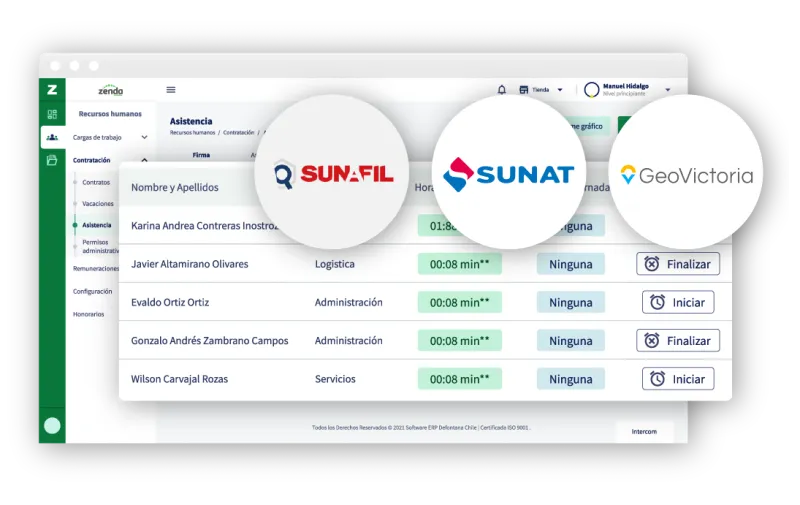Expand the Tienda dropdown arrow
Viewport: 800px width, 505px height.
pyautogui.click(x=560, y=90)
